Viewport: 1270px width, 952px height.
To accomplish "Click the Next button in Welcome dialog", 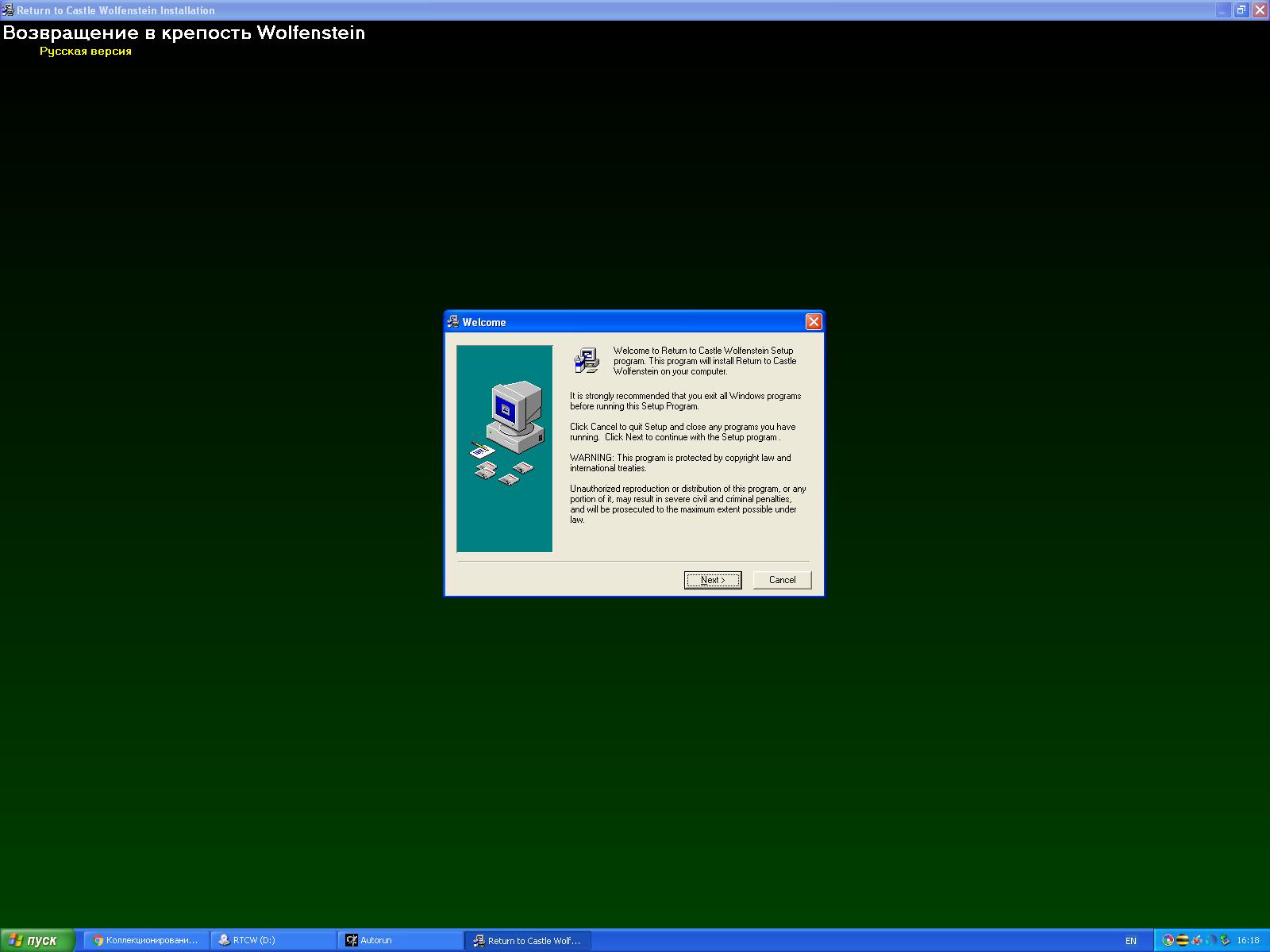I will pyautogui.click(x=713, y=580).
